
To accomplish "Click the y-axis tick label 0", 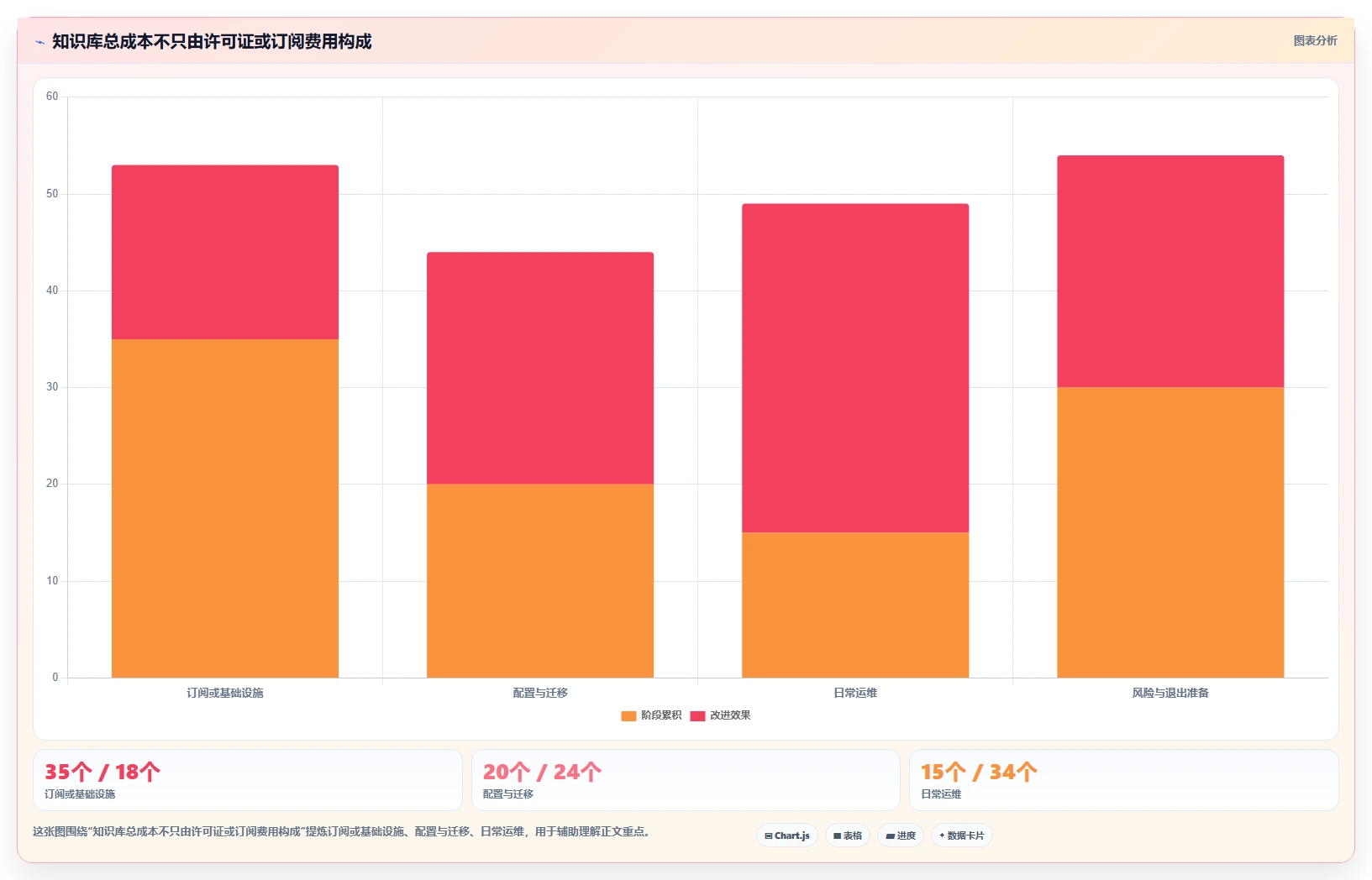I will 55,678.
